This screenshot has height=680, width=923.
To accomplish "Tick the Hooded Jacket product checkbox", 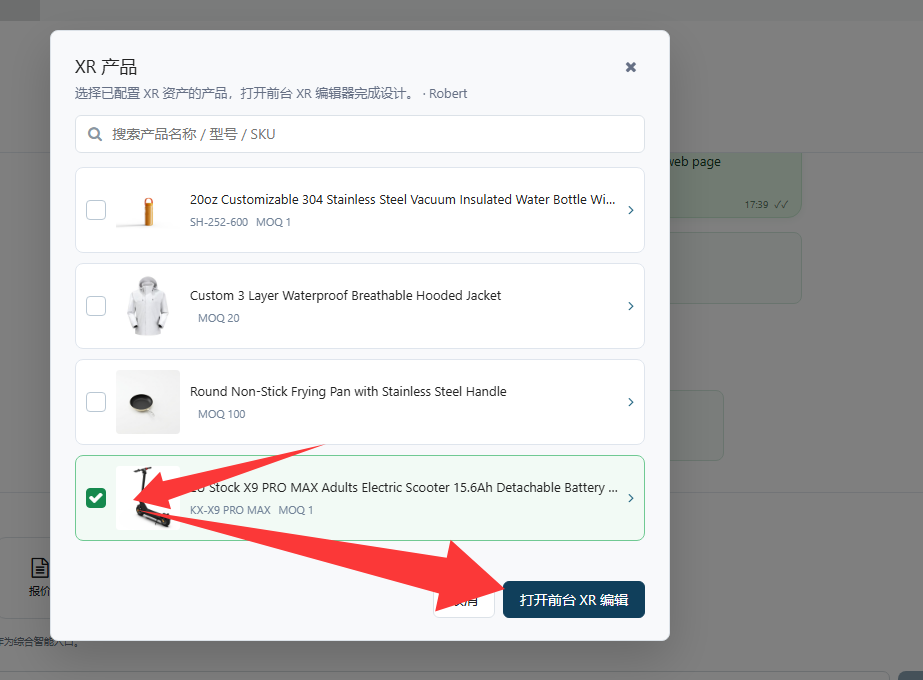I will [x=96, y=306].
